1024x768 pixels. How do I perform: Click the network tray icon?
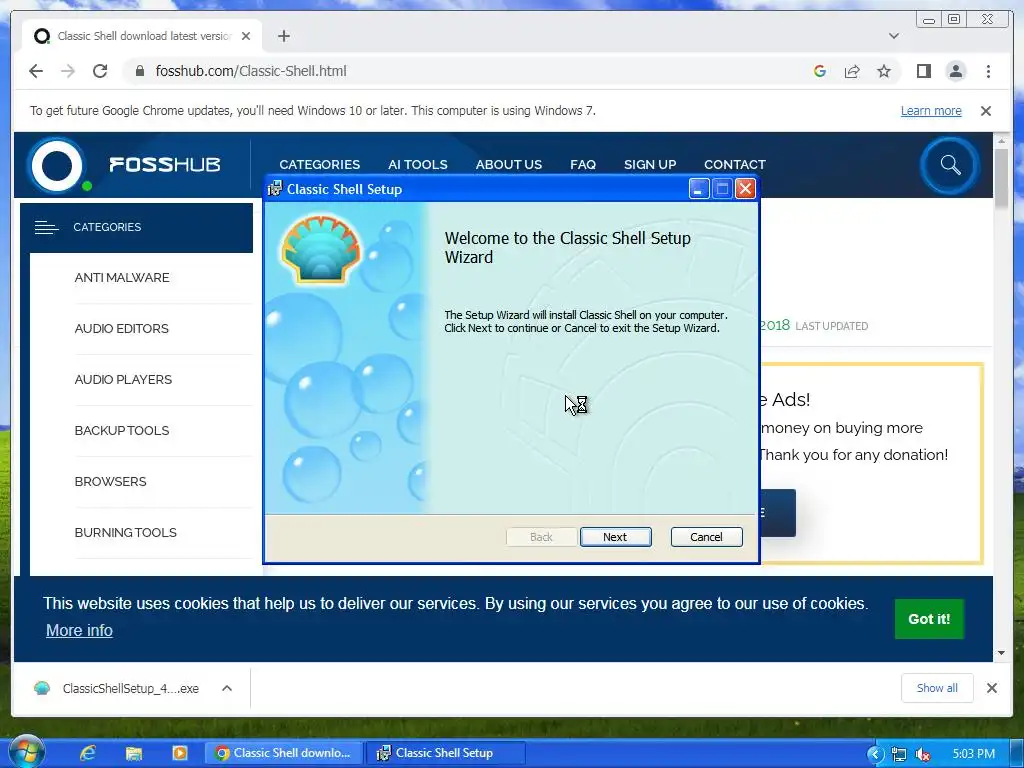(x=899, y=754)
